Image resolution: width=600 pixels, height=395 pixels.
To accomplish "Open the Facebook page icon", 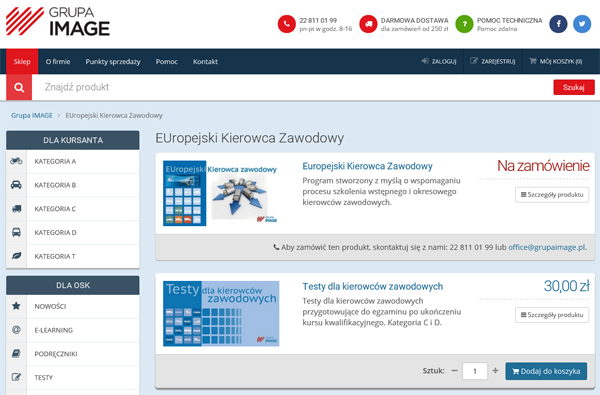I will click(x=558, y=24).
